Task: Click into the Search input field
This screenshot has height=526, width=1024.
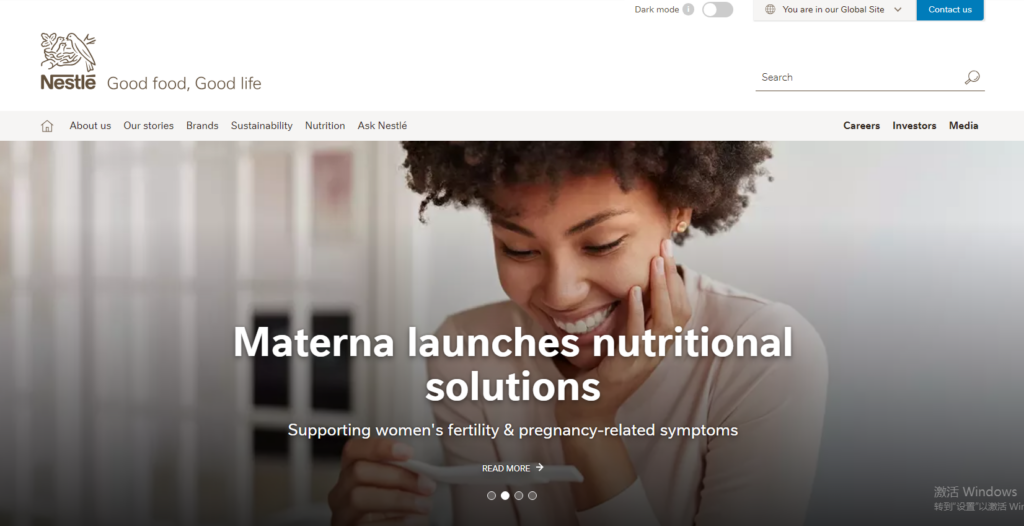Action: click(x=859, y=77)
